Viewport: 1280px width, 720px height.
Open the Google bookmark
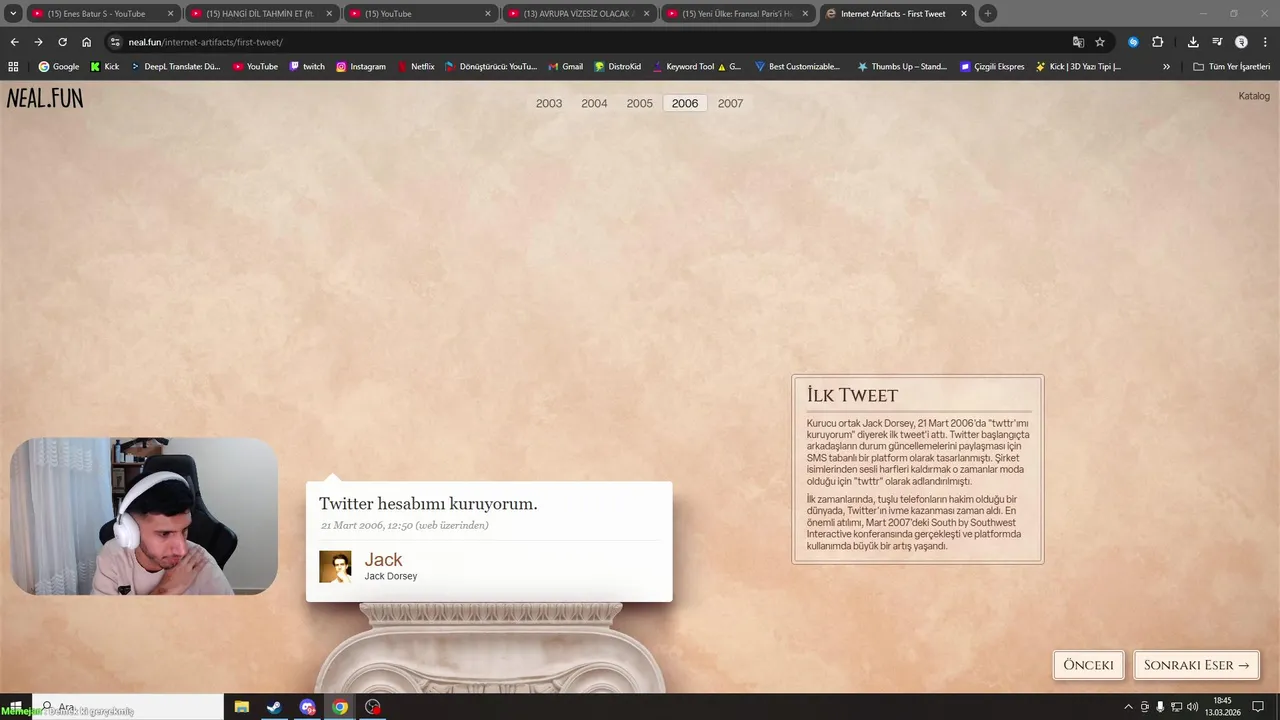59,67
